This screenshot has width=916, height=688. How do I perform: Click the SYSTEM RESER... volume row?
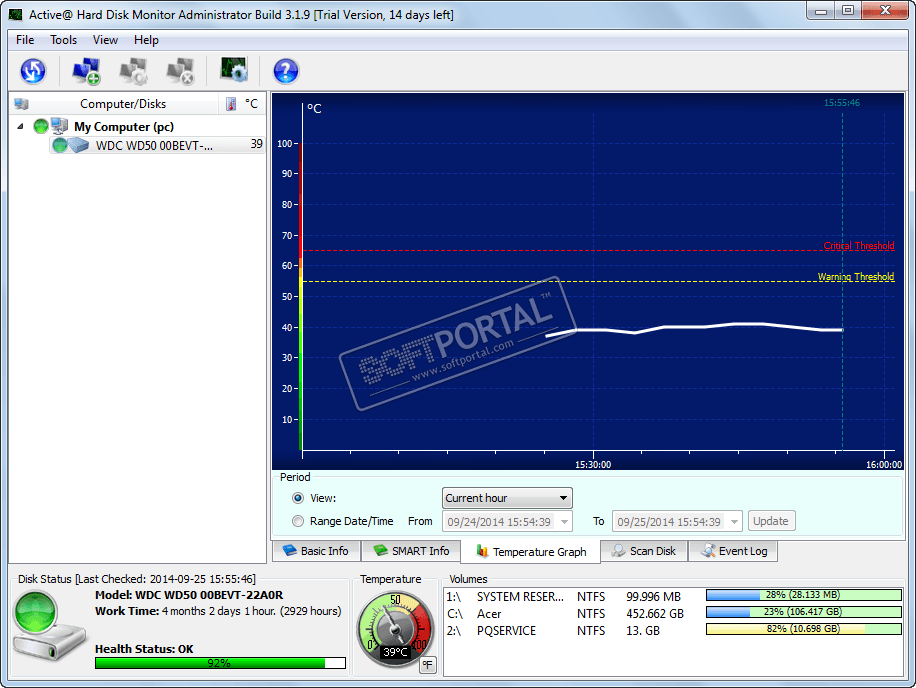coord(674,596)
